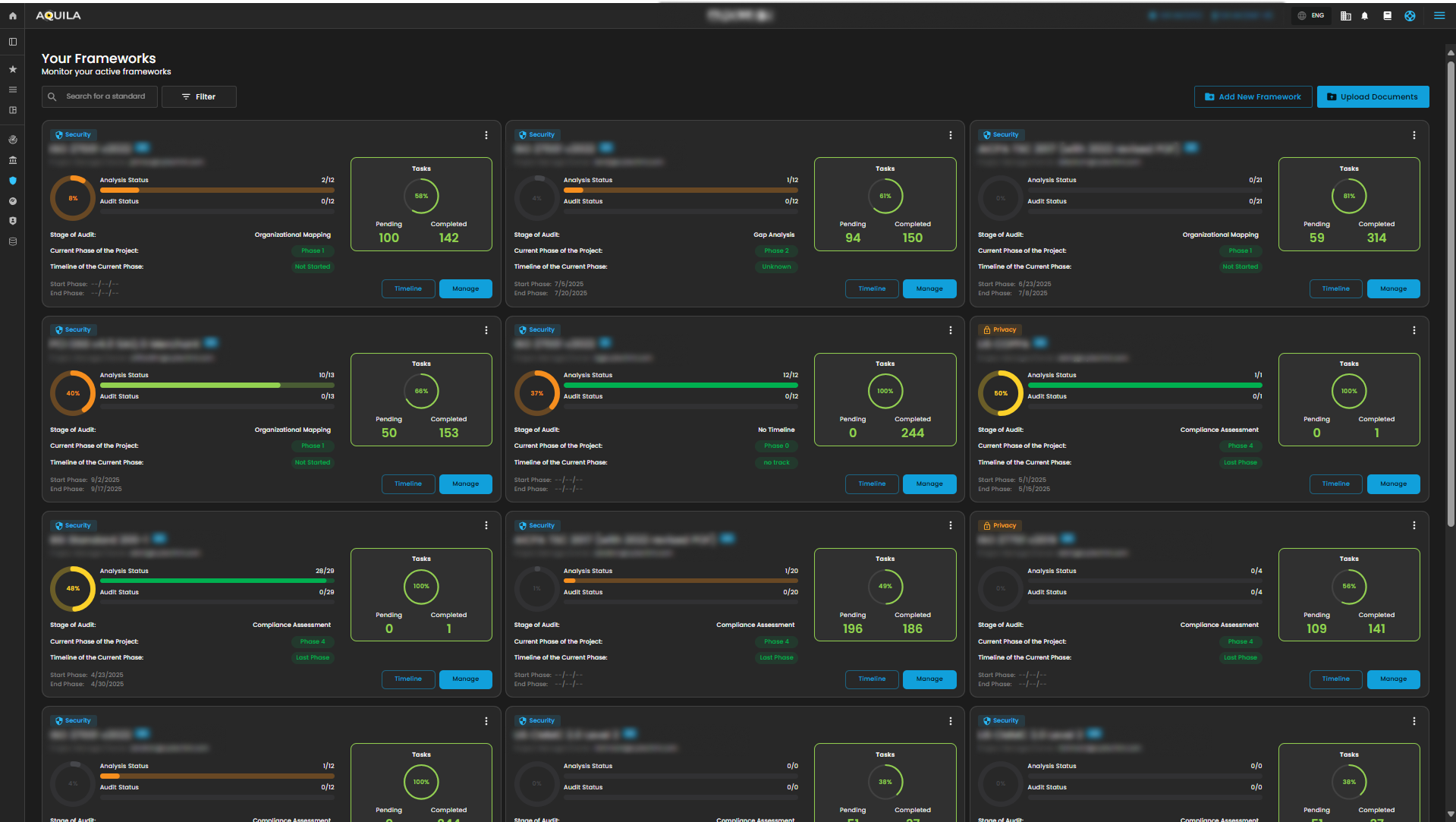The image size is (1456, 822).
Task: Open the Filter options
Action: click(199, 96)
